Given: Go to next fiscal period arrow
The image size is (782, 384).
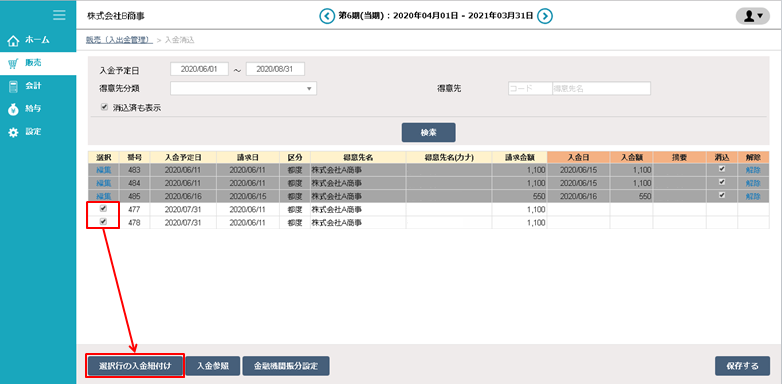Looking at the screenshot, I should click(x=546, y=16).
